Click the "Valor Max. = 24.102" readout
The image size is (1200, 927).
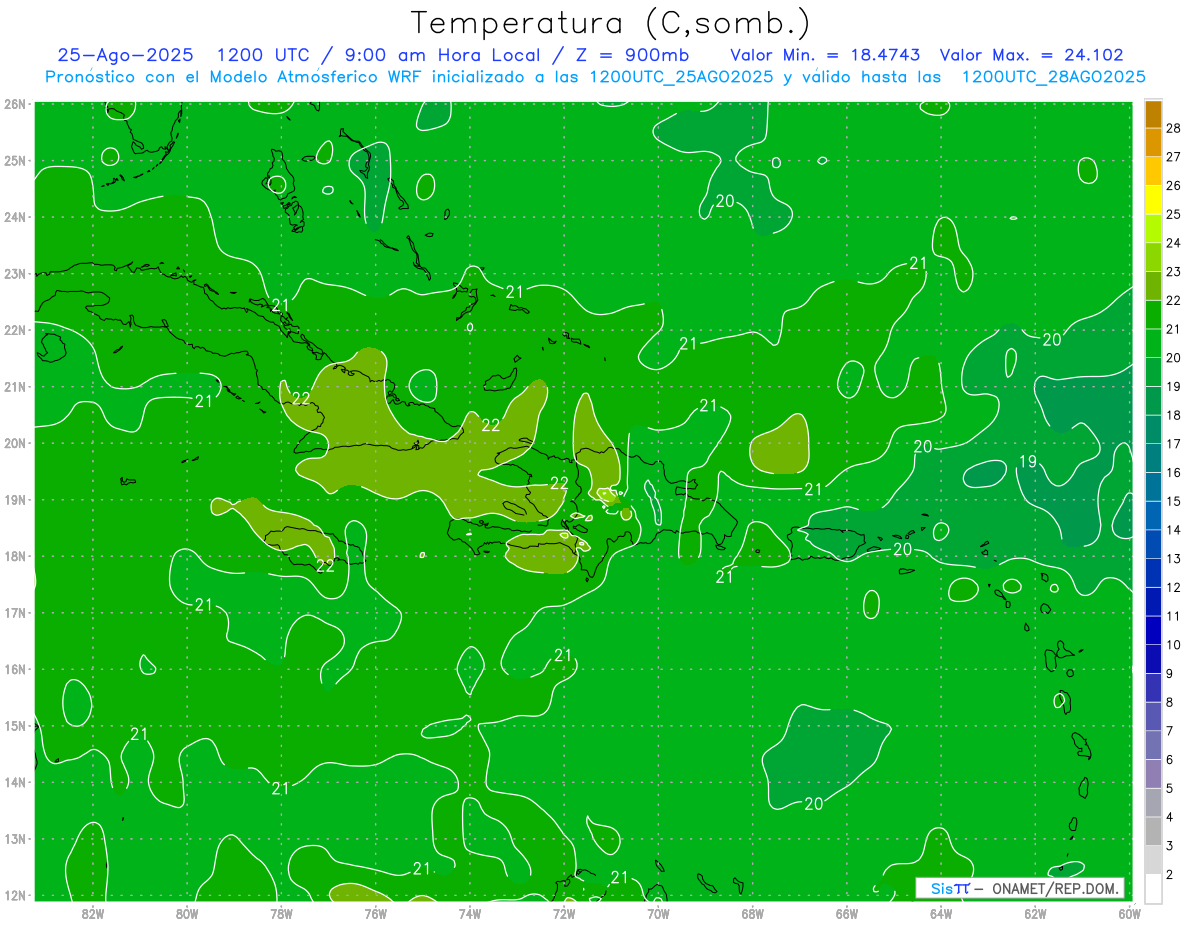[1032, 55]
